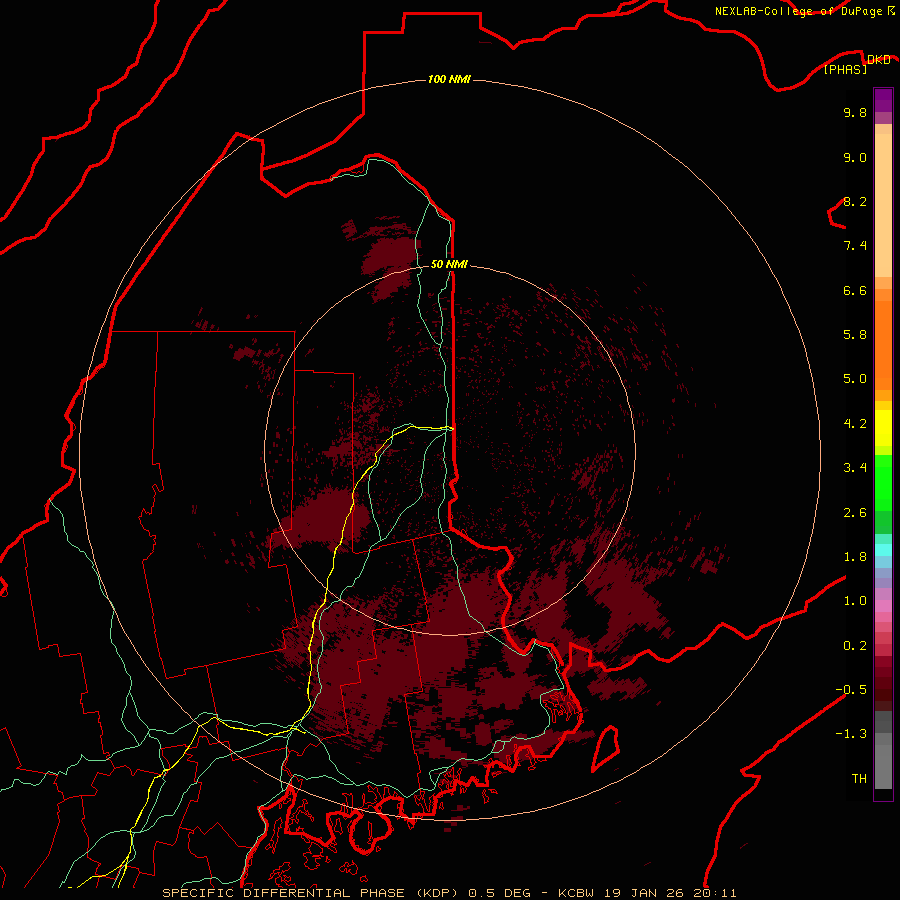Click the 8.2 value on the color scale
This screenshot has width=900, height=900.
(855, 201)
